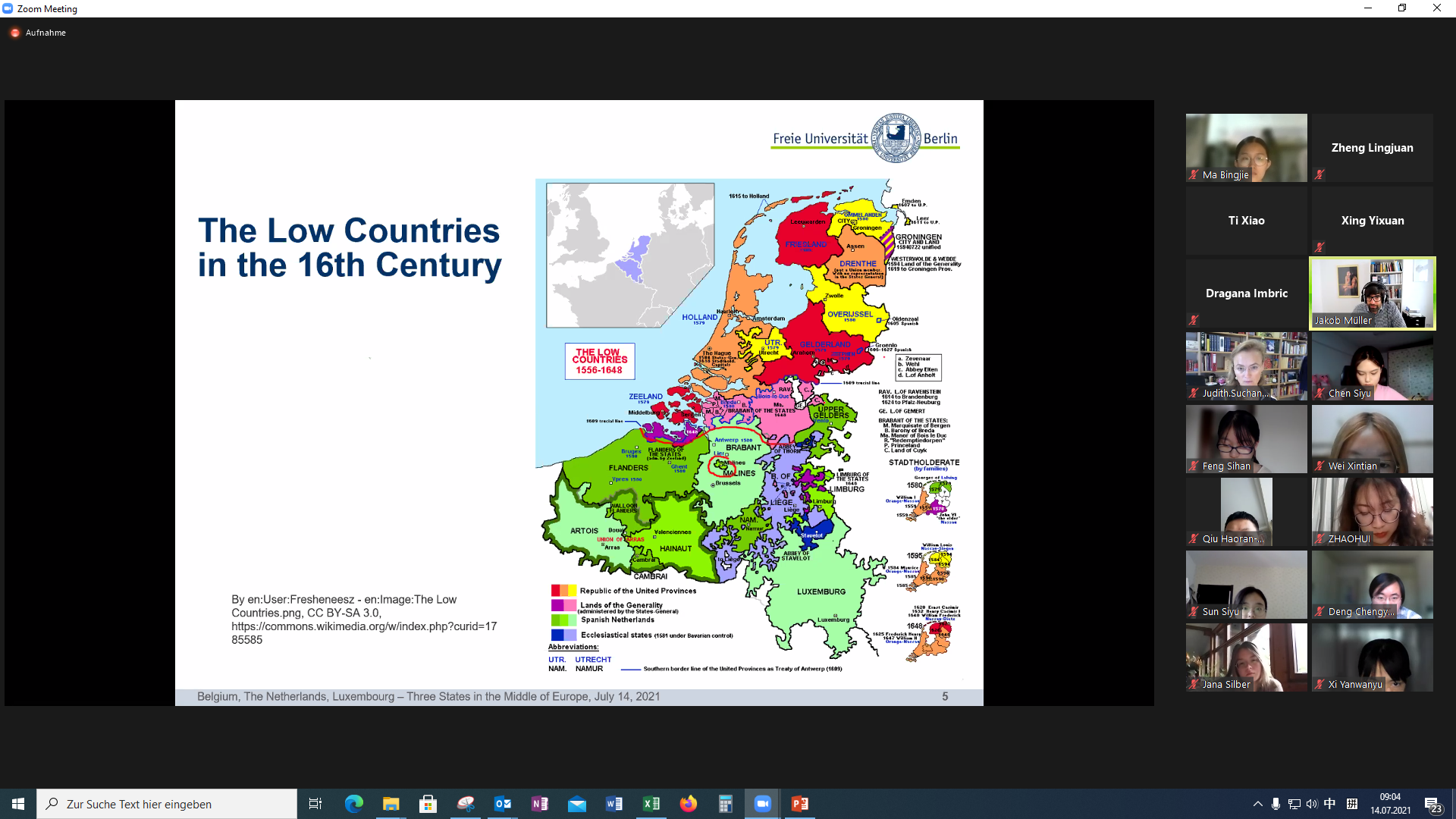This screenshot has width=1456, height=819.
Task: Click Ma Bingjie's muted microphone icon
Action: pyautogui.click(x=1194, y=175)
